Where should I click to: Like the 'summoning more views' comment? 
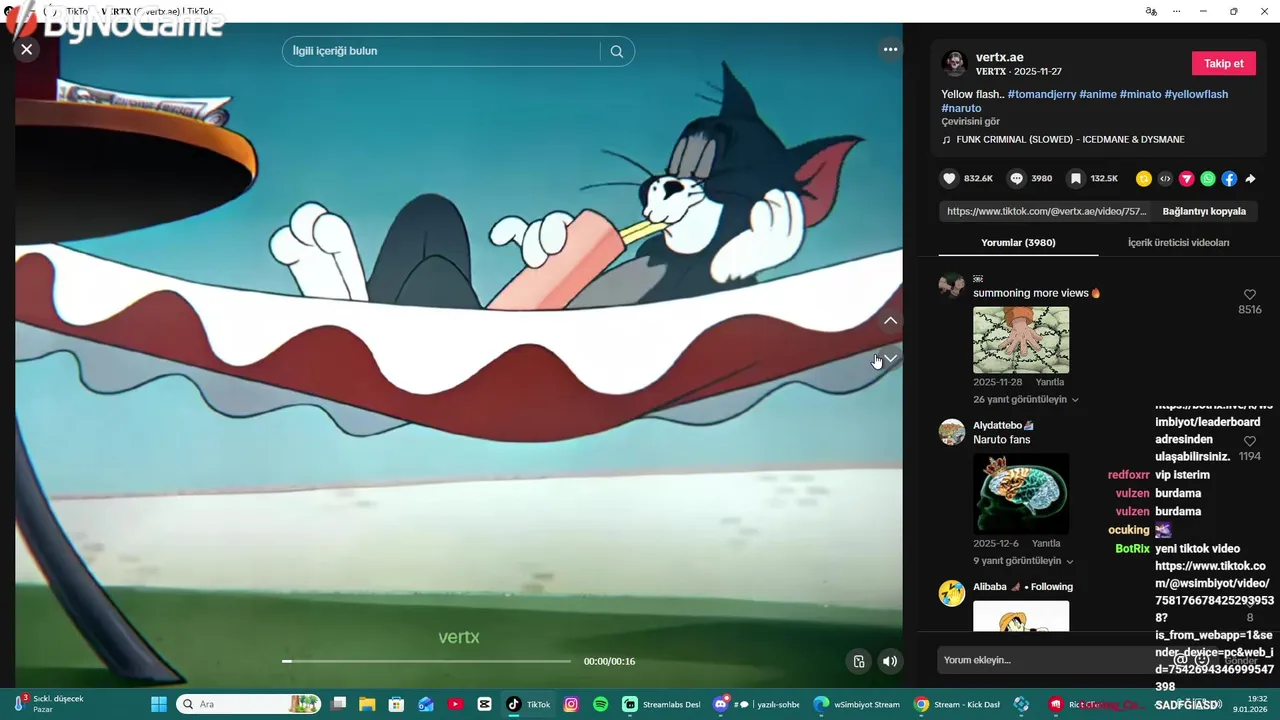click(x=1249, y=295)
